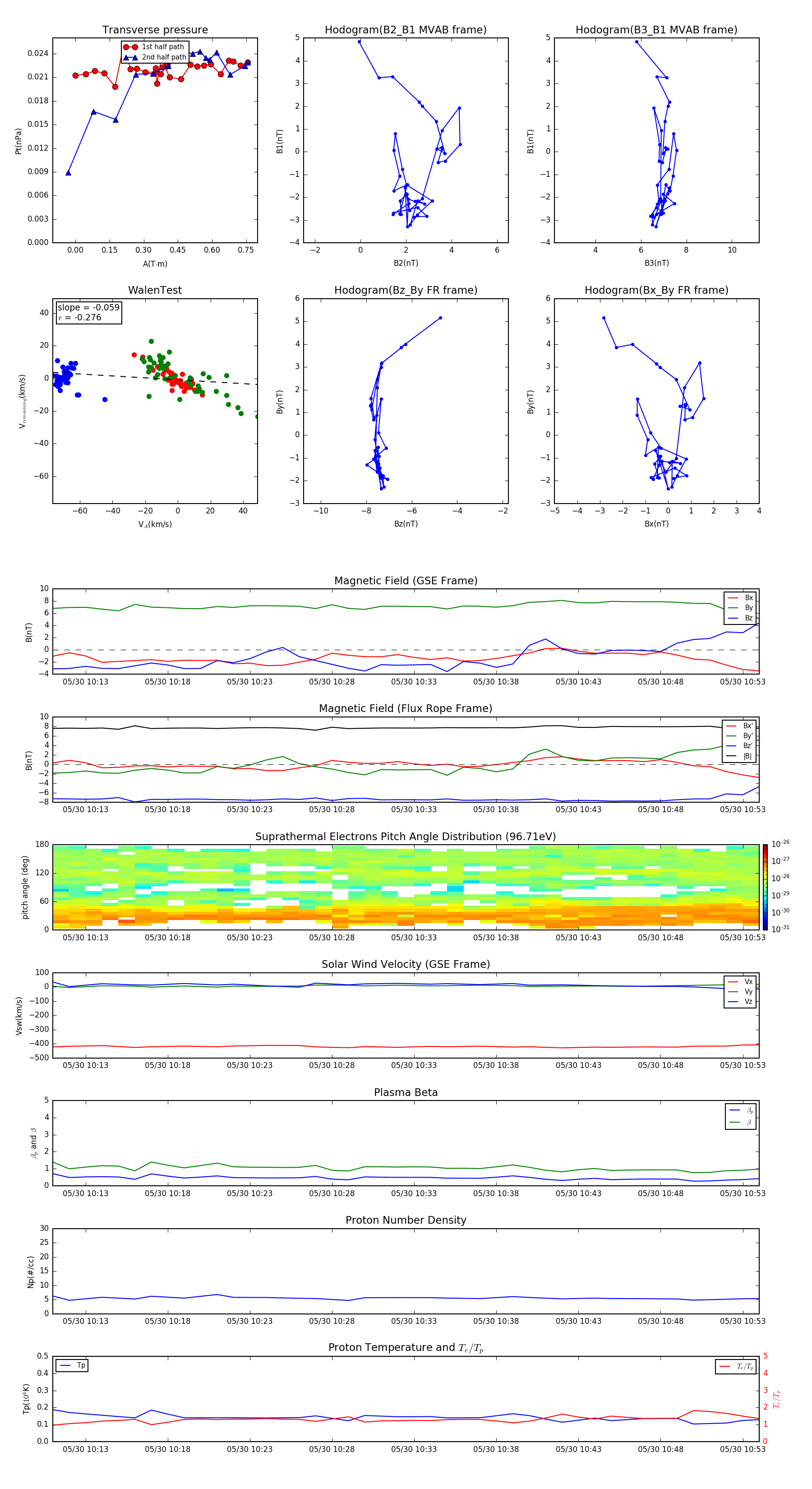Click 'pitch angle (deg)' axis label
812x1489 pixels.
(x=25, y=887)
